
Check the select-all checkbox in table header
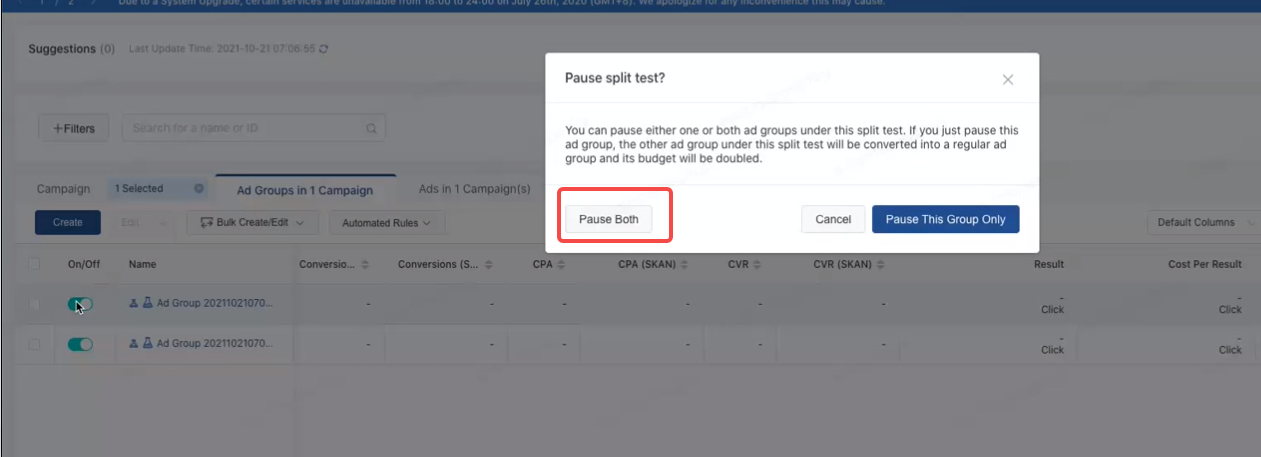tap(35, 264)
